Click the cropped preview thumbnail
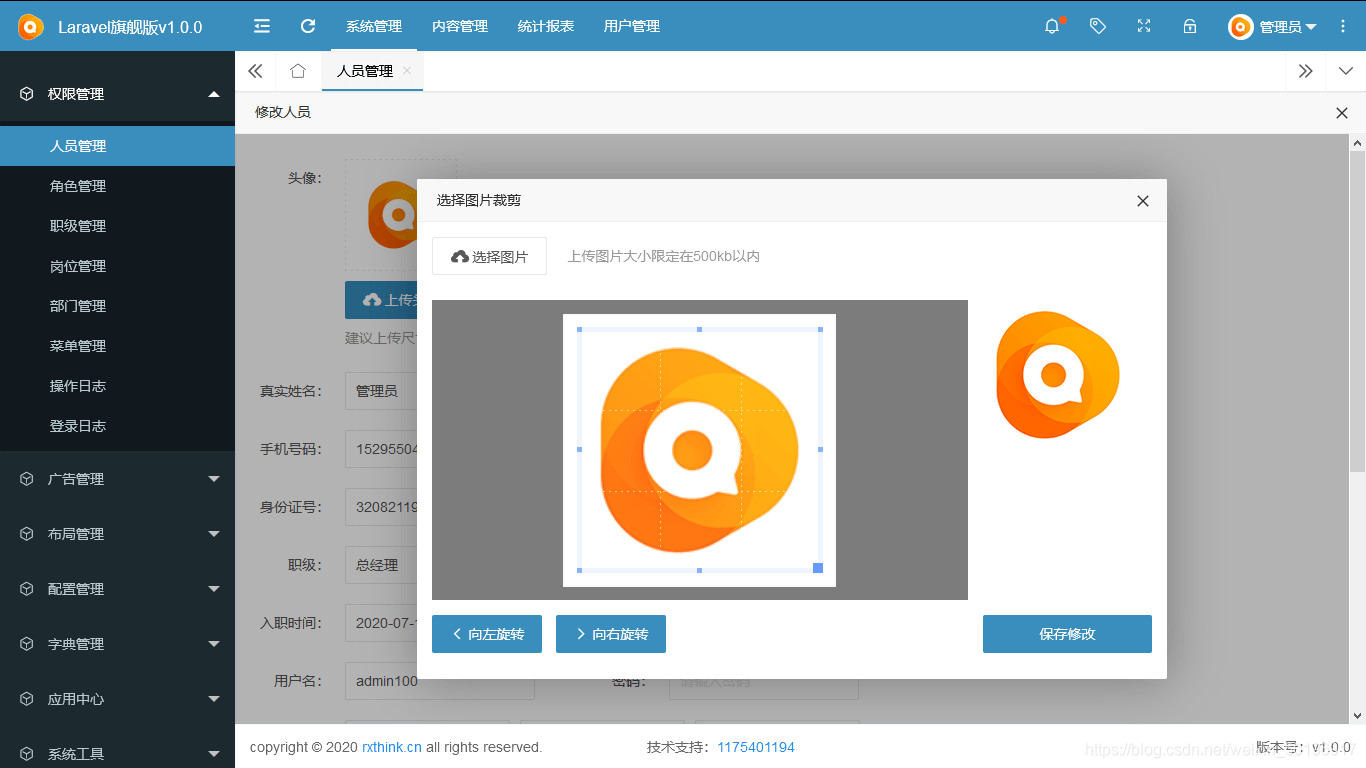Image resolution: width=1366 pixels, height=768 pixels. coord(1058,375)
